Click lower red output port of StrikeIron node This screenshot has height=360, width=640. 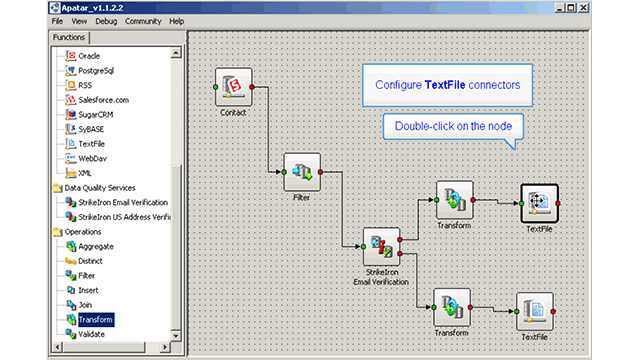tap(400, 254)
